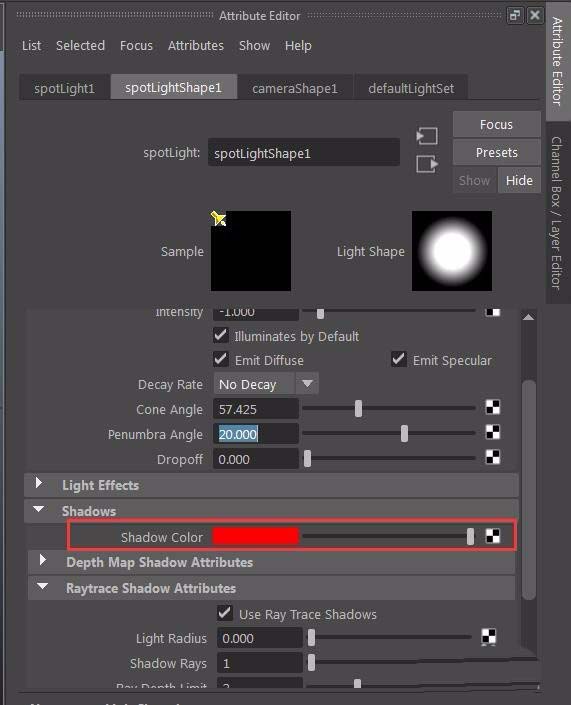Disable Use Ray Trace Shadows
Screen dimensions: 571x705
tap(224, 614)
